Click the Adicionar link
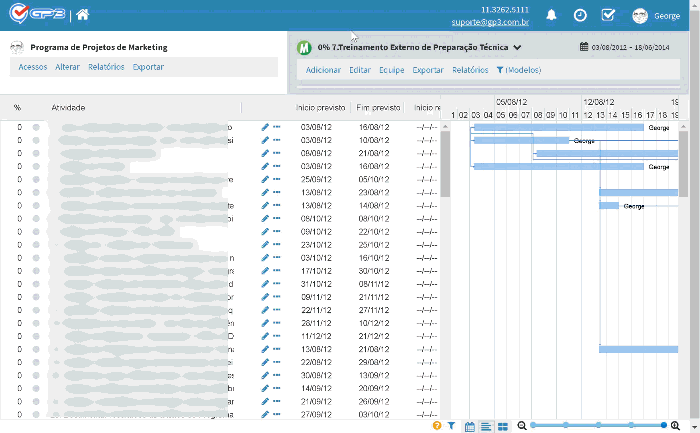Image resolution: width=700 pixels, height=433 pixels. pos(323,70)
